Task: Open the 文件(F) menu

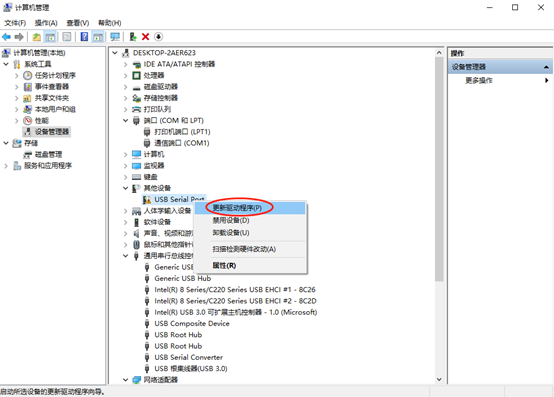Action: (x=15, y=23)
